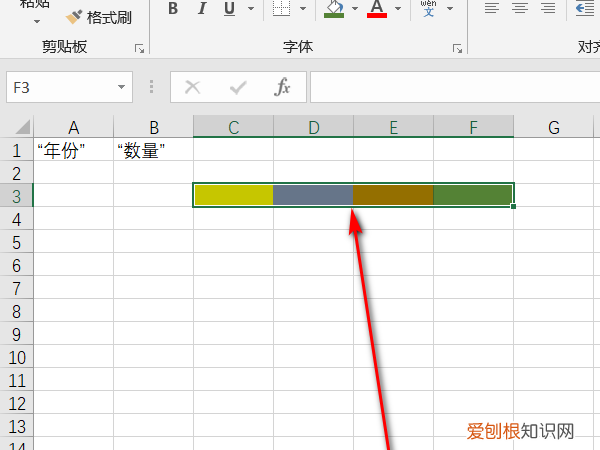The image size is (600, 450).
Task: Select row 5 header
Action: click(16, 242)
